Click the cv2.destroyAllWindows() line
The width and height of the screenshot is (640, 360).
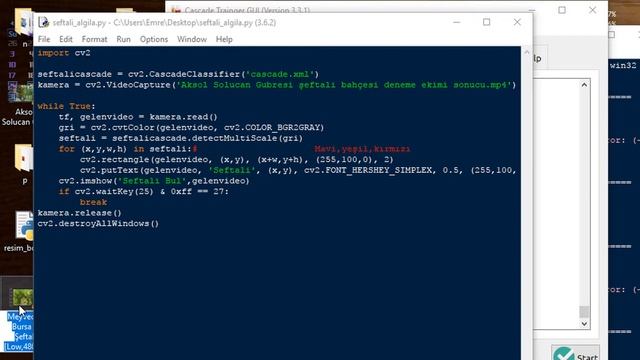pyautogui.click(x=98, y=223)
